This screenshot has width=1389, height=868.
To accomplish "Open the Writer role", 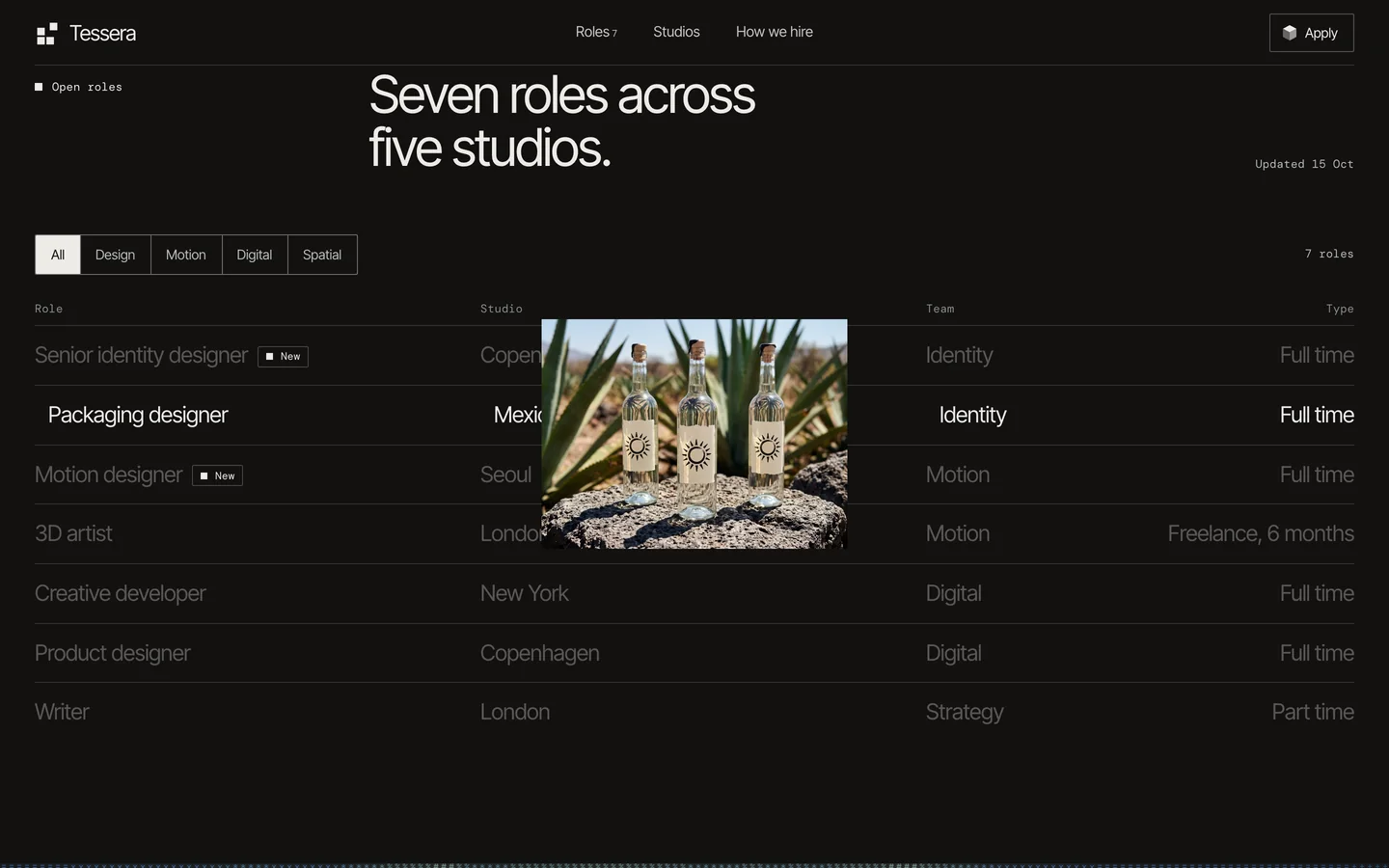I will pos(694,713).
